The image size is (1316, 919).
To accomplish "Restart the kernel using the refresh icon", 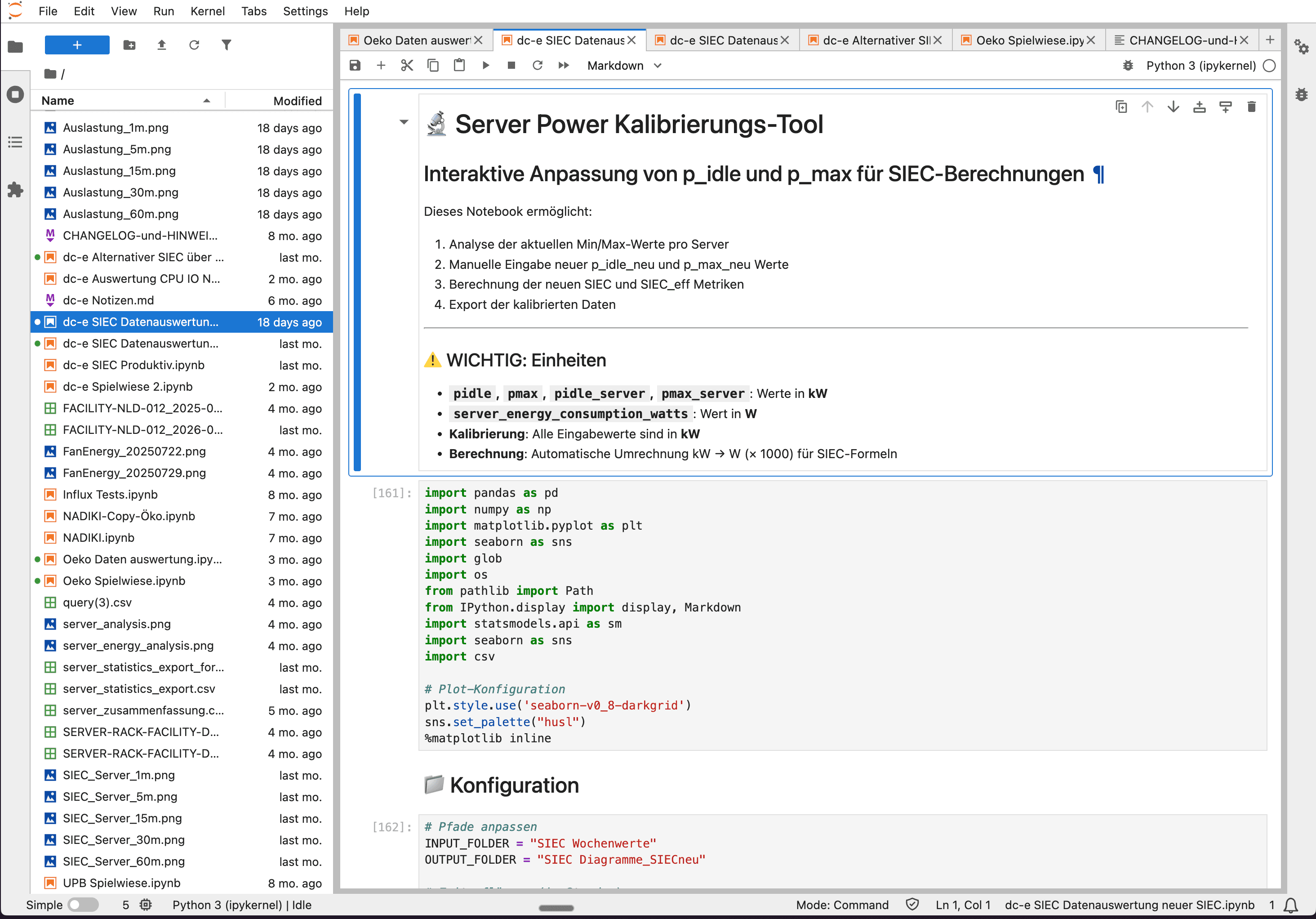I will pyautogui.click(x=538, y=65).
